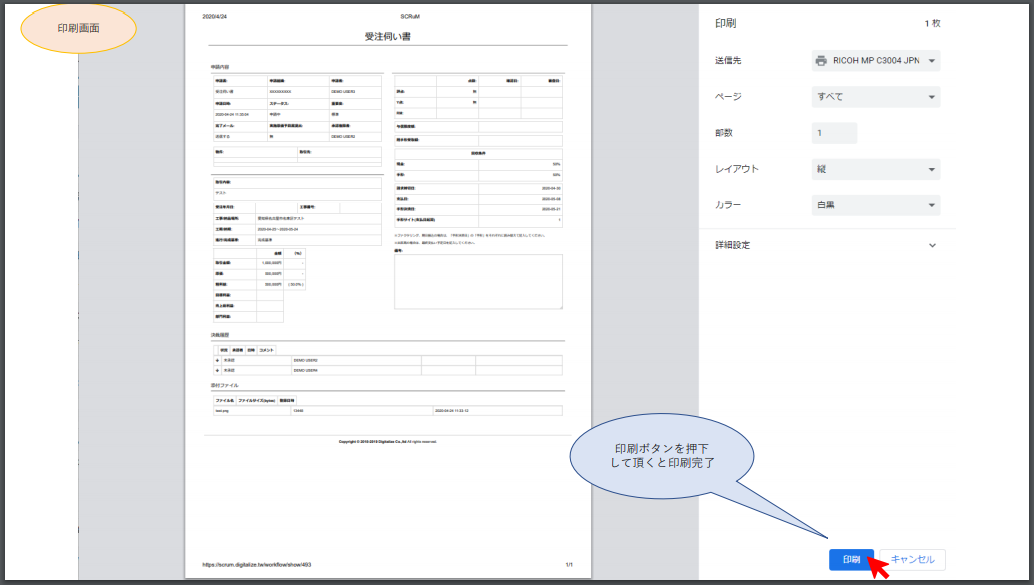Click the 印刷画面 oval label
The width and height of the screenshot is (1034, 585).
pyautogui.click(x=79, y=29)
